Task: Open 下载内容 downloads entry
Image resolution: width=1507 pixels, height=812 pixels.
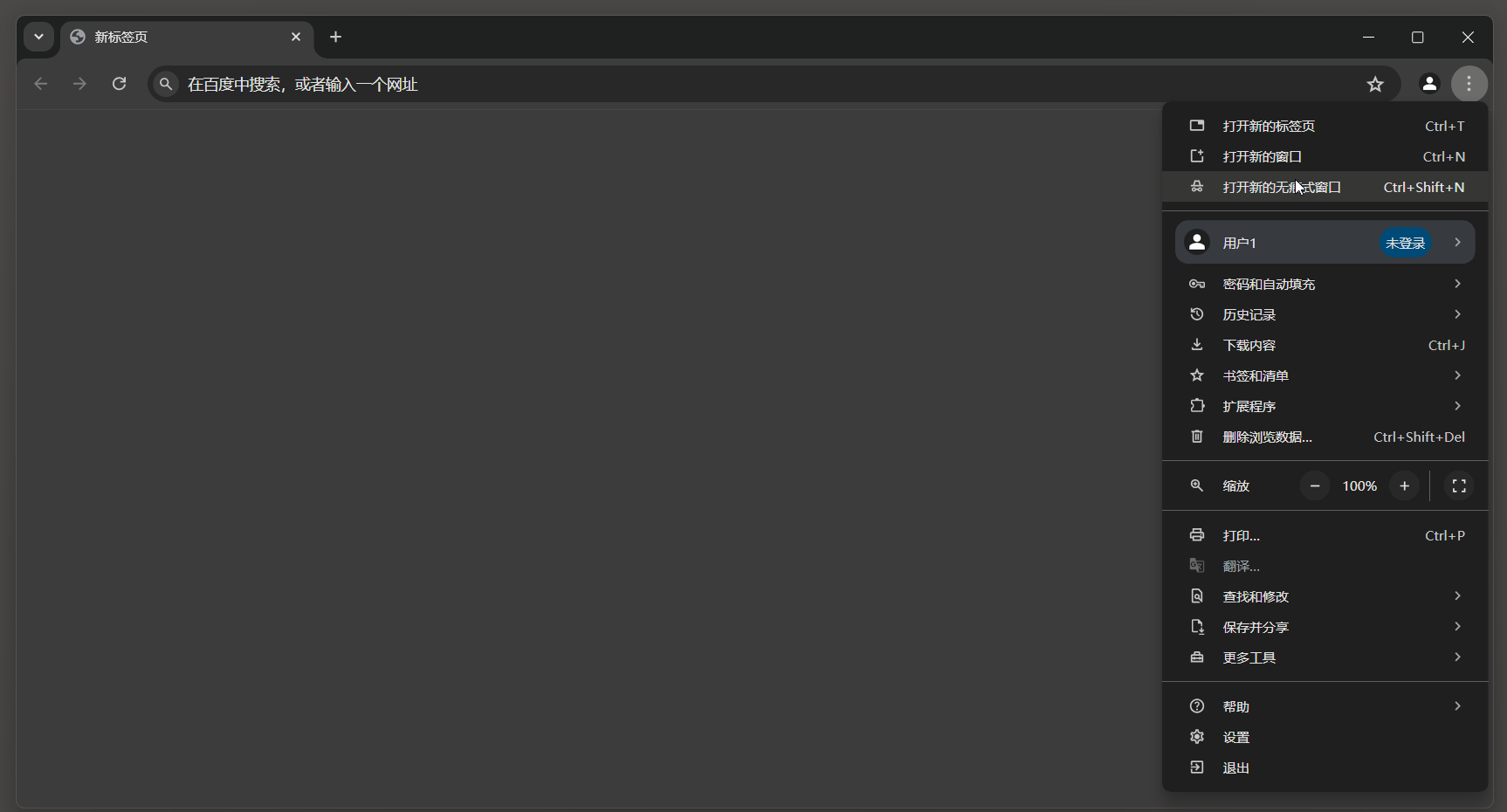Action: [1325, 345]
